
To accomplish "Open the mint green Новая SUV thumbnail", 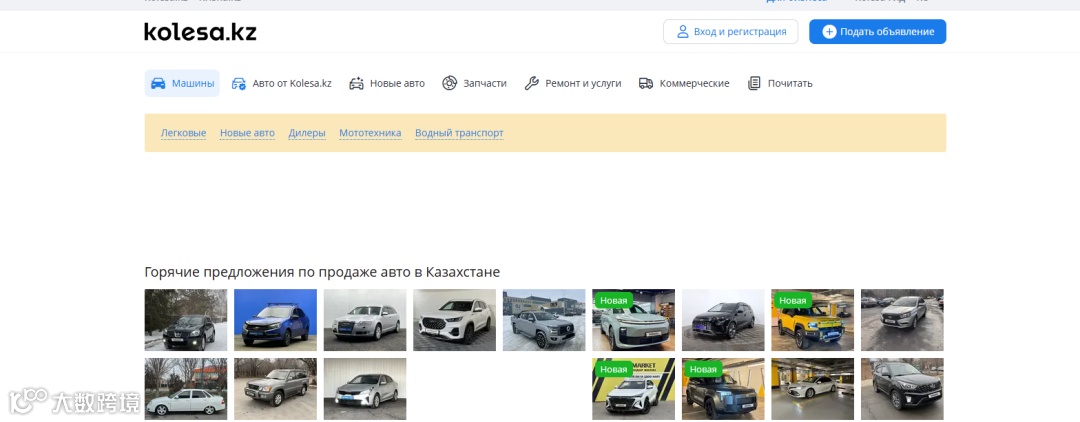I will coord(634,320).
